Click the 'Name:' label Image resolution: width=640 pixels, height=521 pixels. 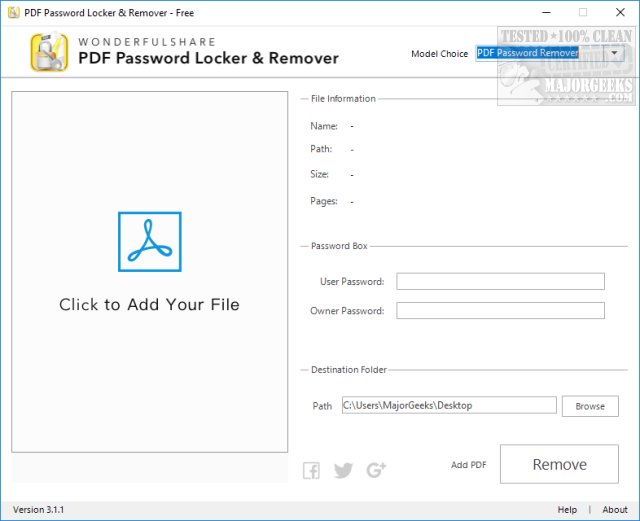pos(324,126)
